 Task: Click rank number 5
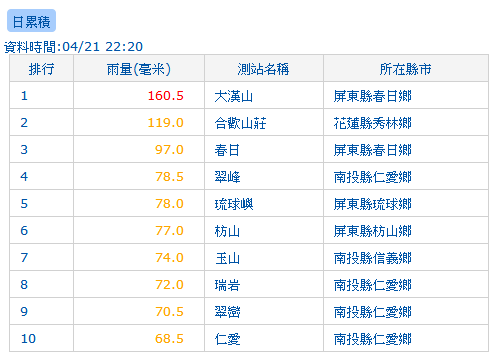pos(24,204)
